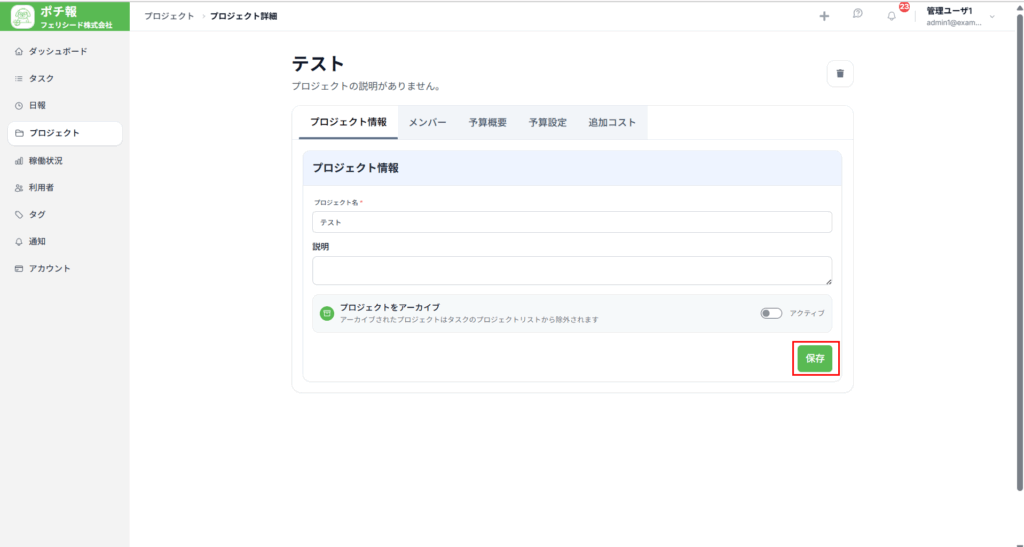Screen dimensions: 1024x547
Task: Click the ポチ報 logo icon
Action: tap(23, 16)
